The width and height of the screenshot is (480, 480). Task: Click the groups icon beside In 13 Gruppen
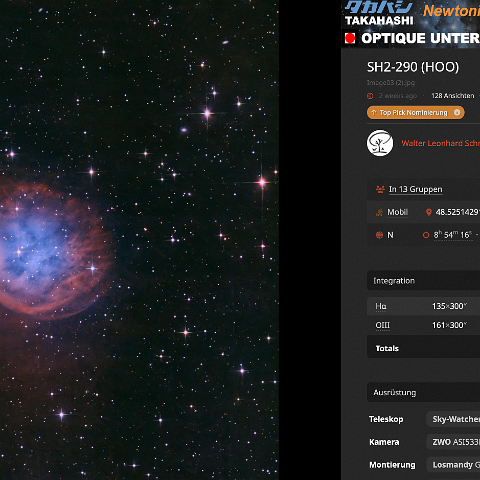pyautogui.click(x=380, y=189)
